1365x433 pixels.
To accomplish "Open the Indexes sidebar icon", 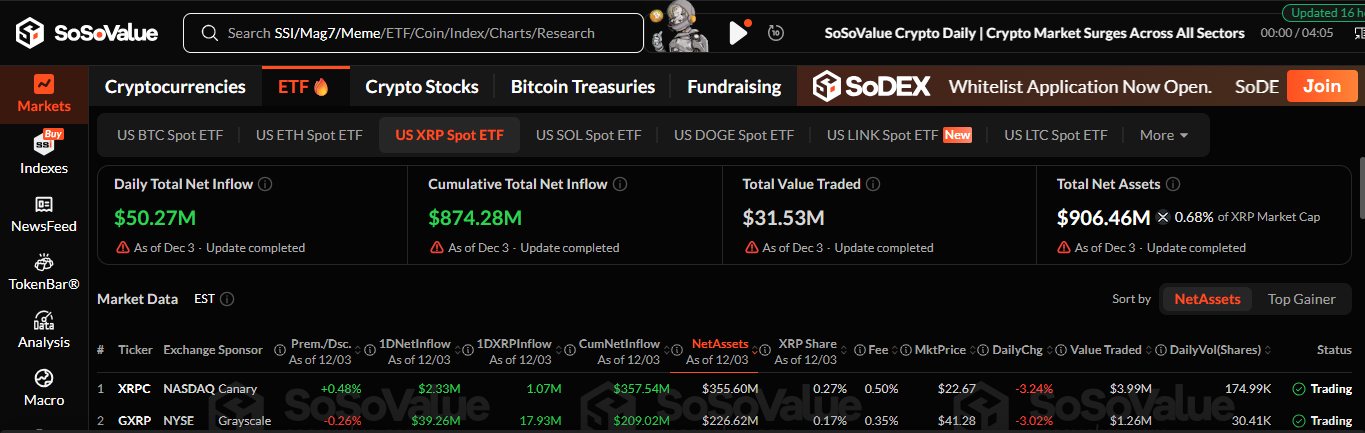I will (44, 152).
